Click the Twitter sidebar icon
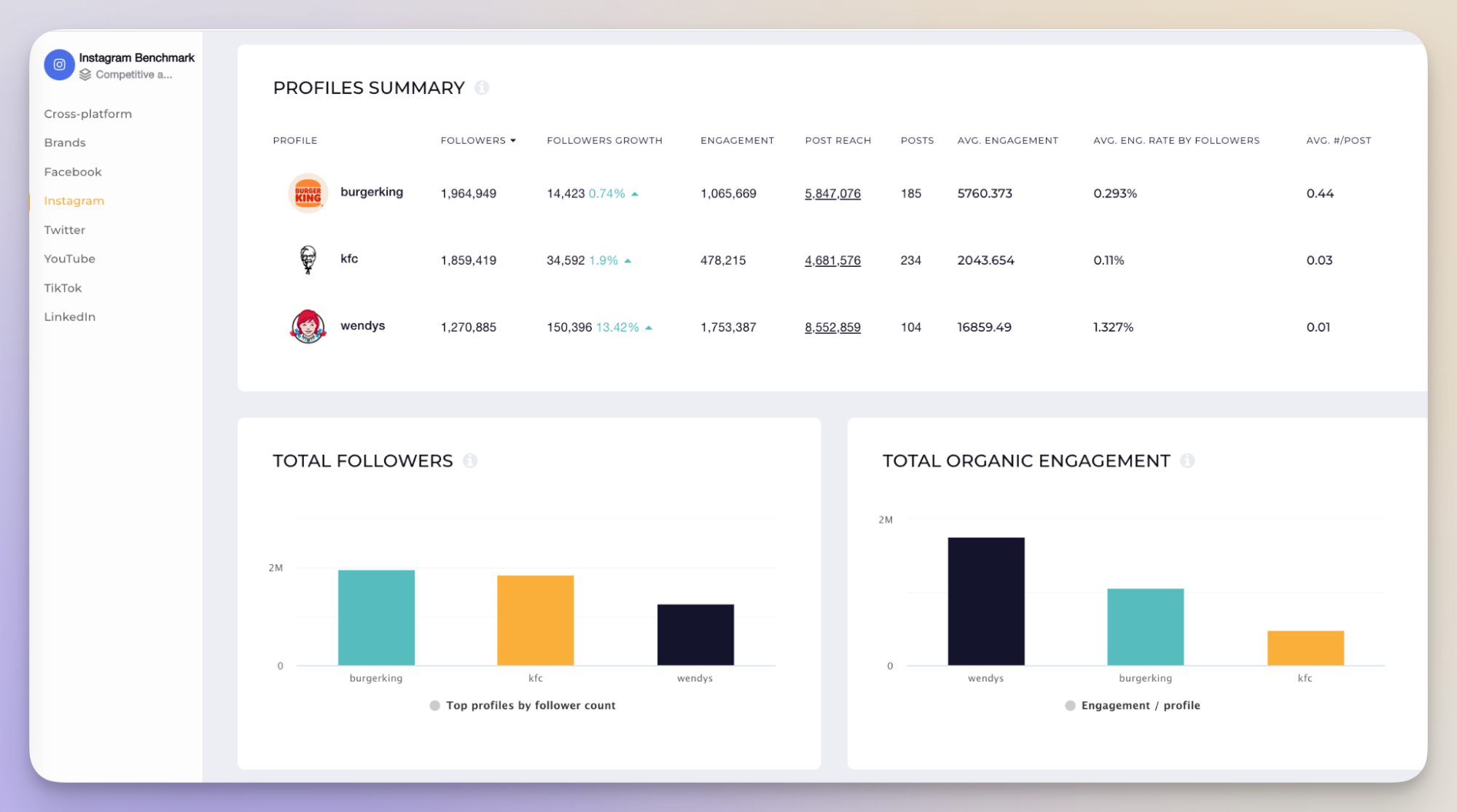 64,230
